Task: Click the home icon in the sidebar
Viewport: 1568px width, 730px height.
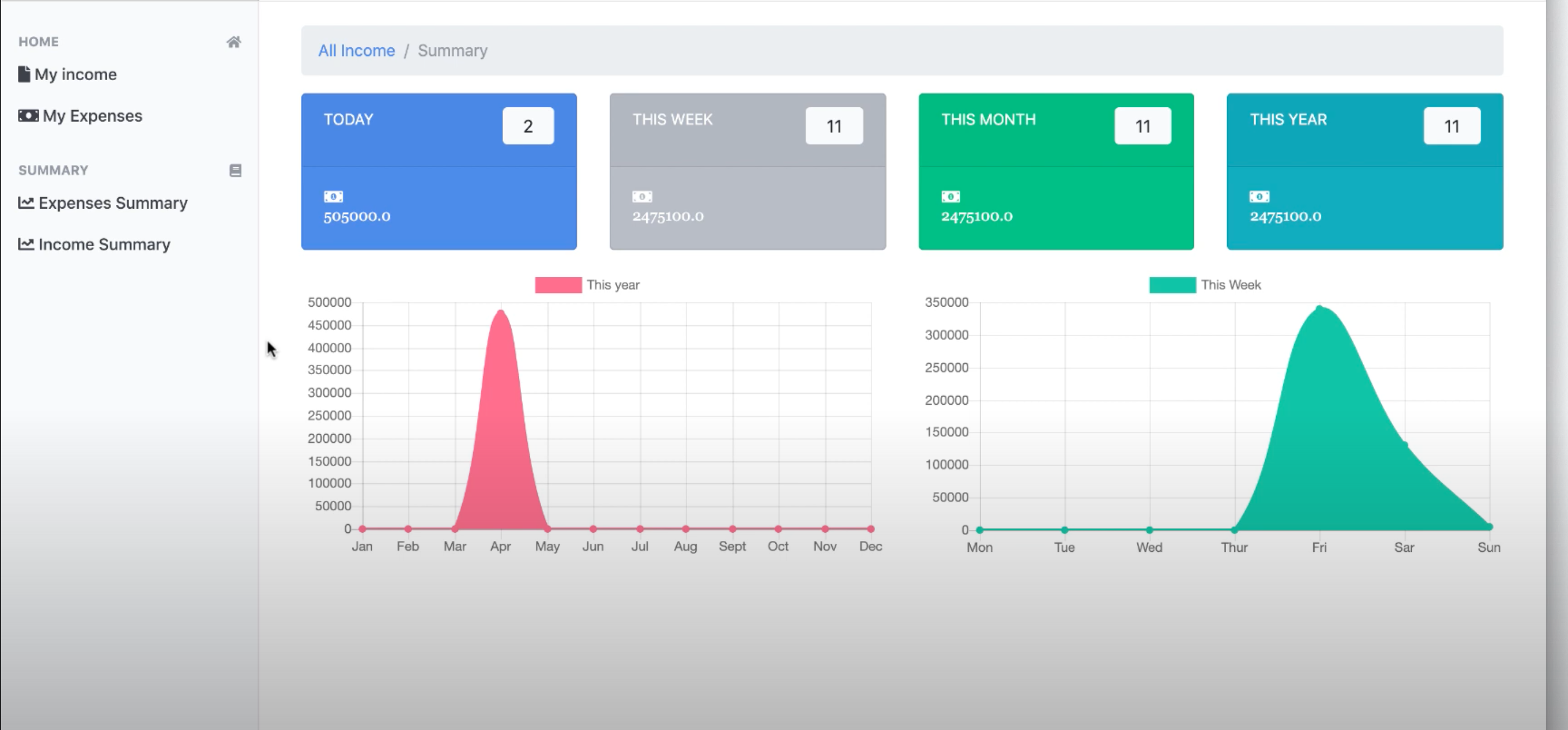Action: [234, 41]
